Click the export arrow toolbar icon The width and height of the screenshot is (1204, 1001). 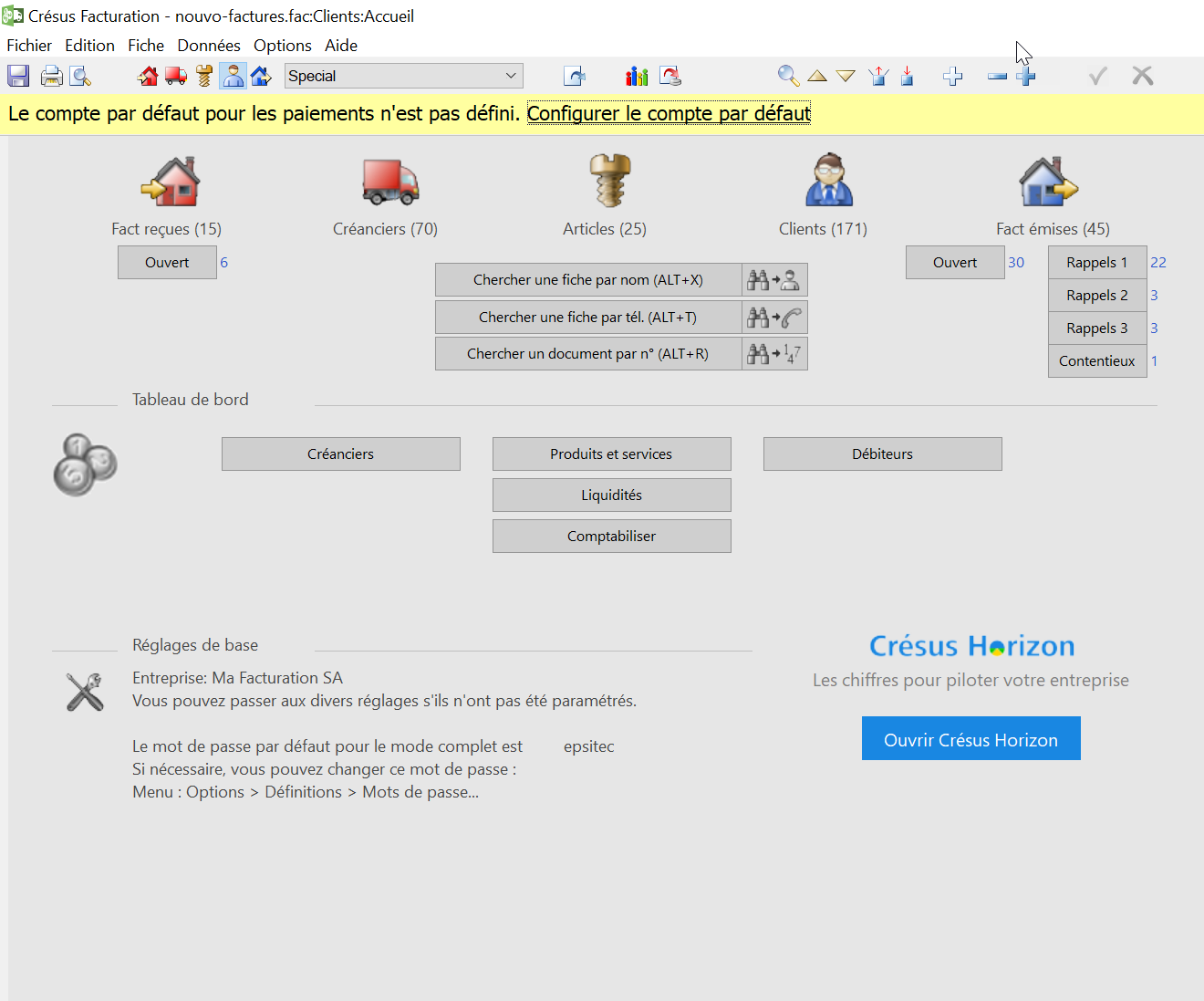575,76
